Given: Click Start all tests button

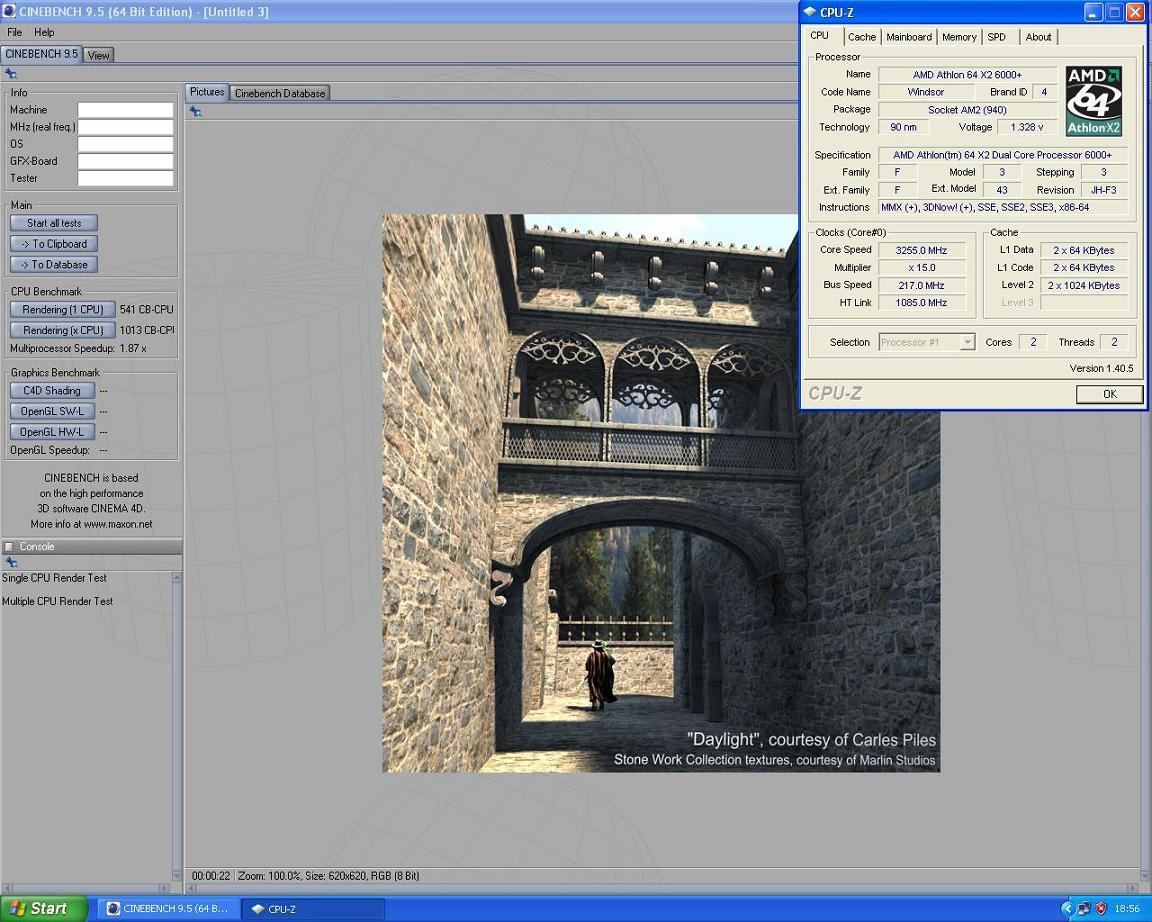Looking at the screenshot, I should [54, 223].
